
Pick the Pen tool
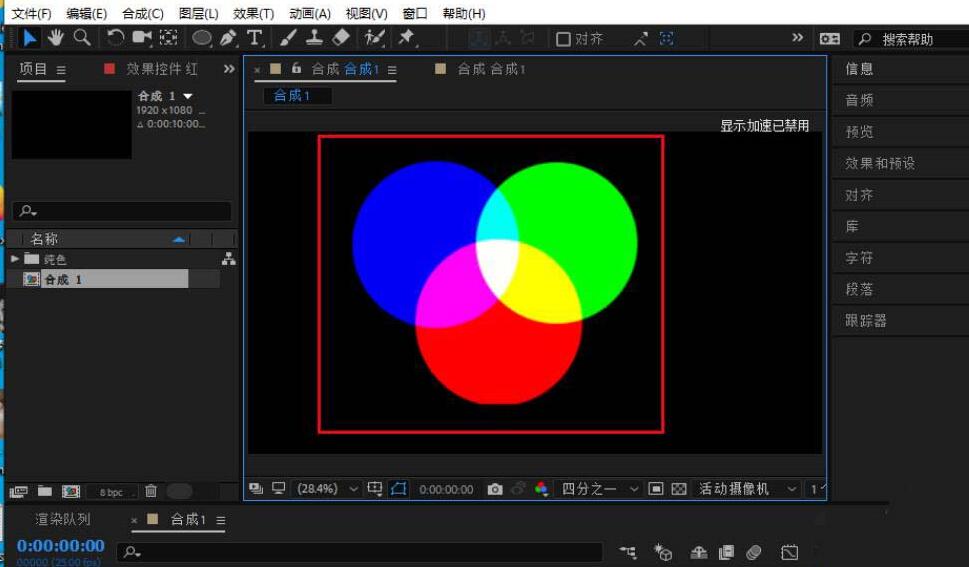point(228,38)
